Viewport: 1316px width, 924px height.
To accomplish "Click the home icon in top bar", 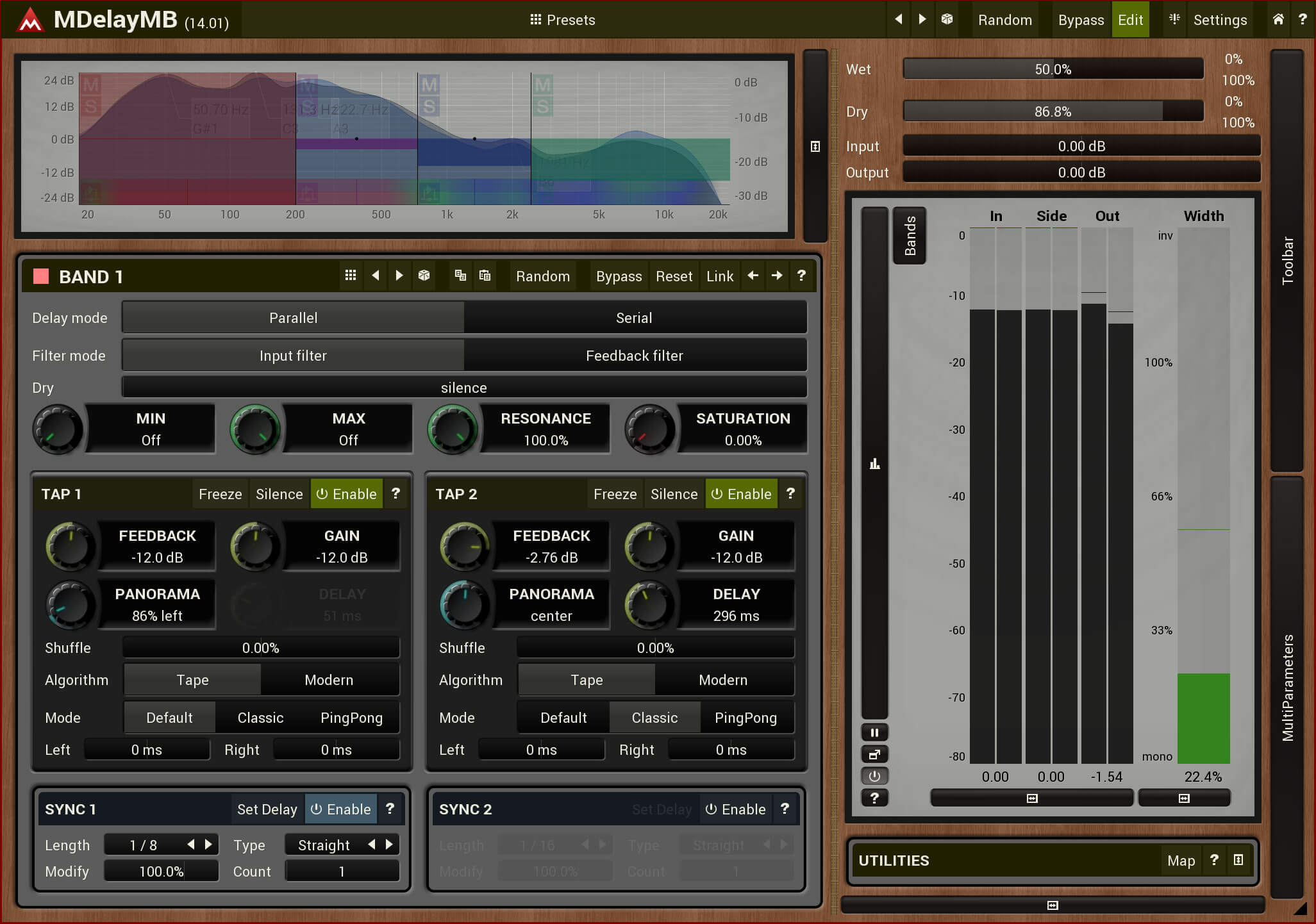I will (1278, 19).
